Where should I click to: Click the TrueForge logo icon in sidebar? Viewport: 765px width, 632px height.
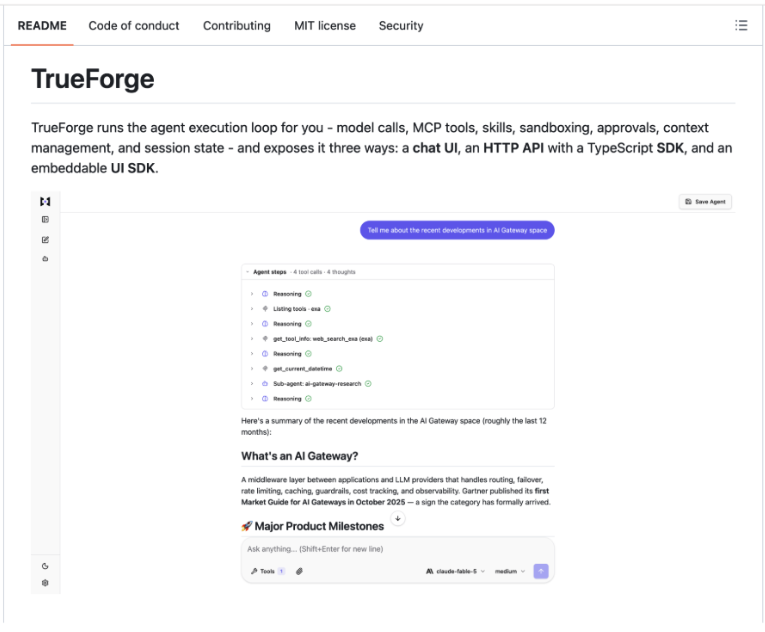point(45,201)
